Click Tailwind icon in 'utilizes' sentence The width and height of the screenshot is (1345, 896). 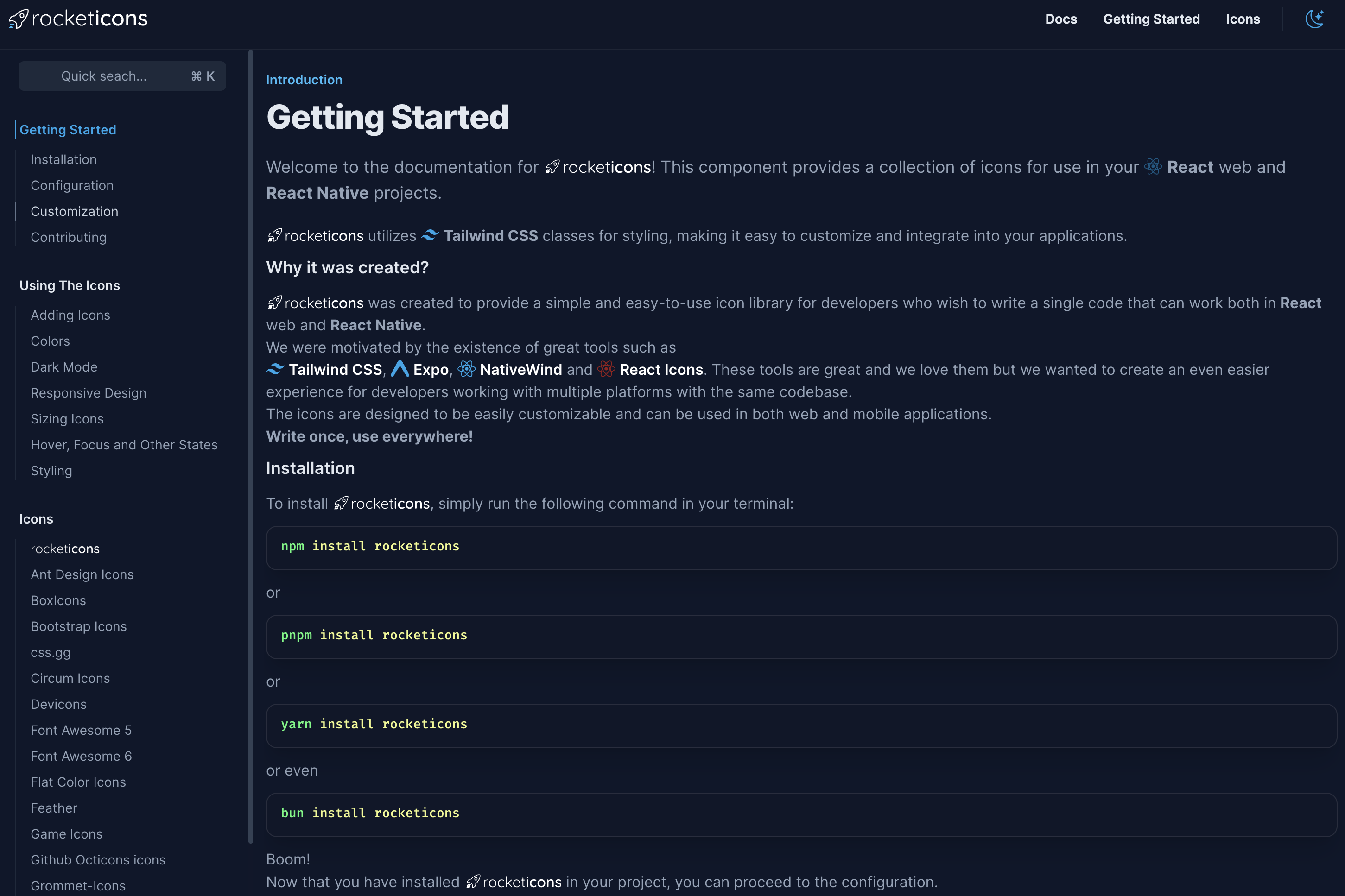click(431, 235)
